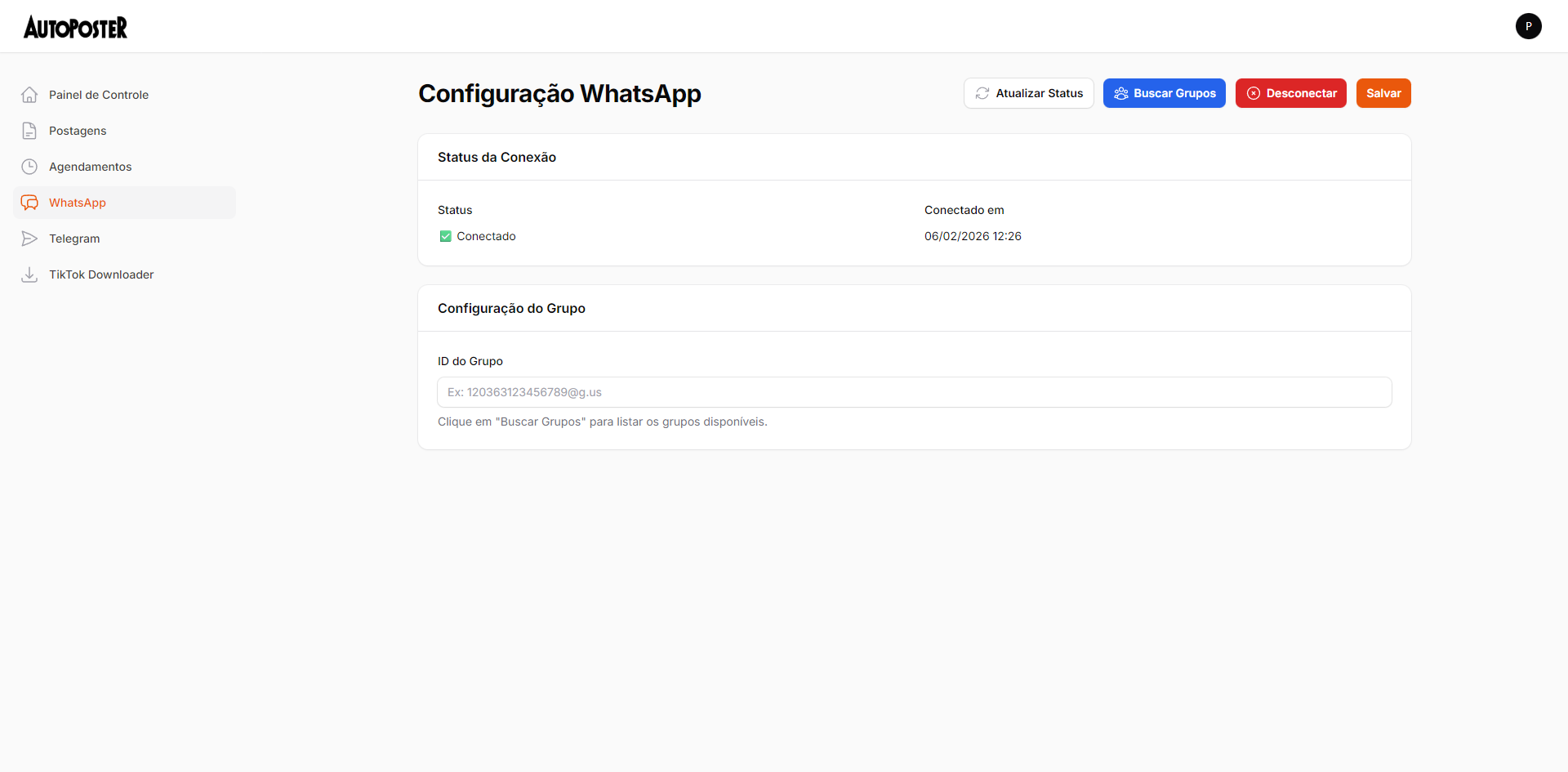Open the profile avatar menu
Image resolution: width=1568 pixels, height=772 pixels.
(1529, 26)
